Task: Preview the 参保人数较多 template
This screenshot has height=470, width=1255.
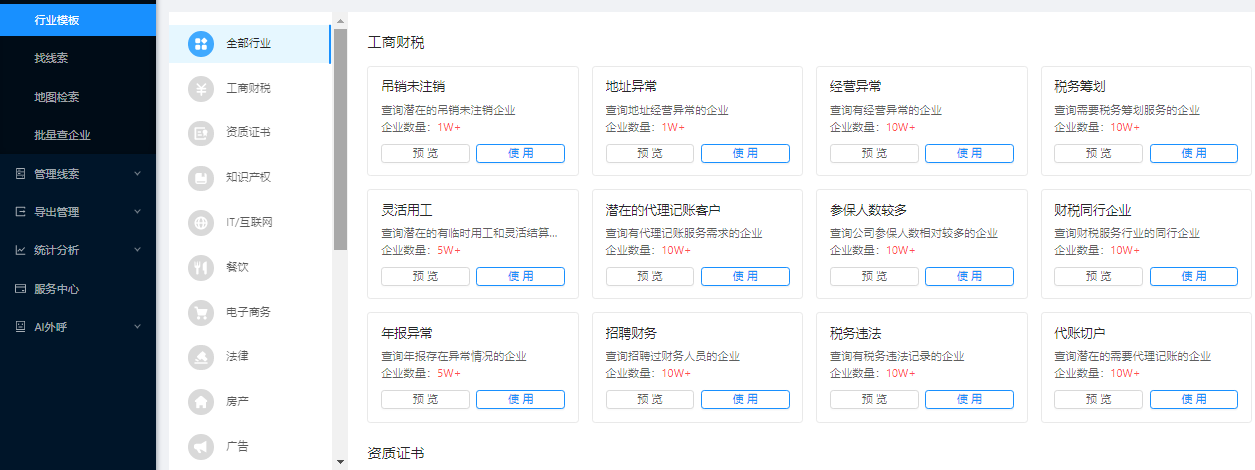Action: point(874,276)
